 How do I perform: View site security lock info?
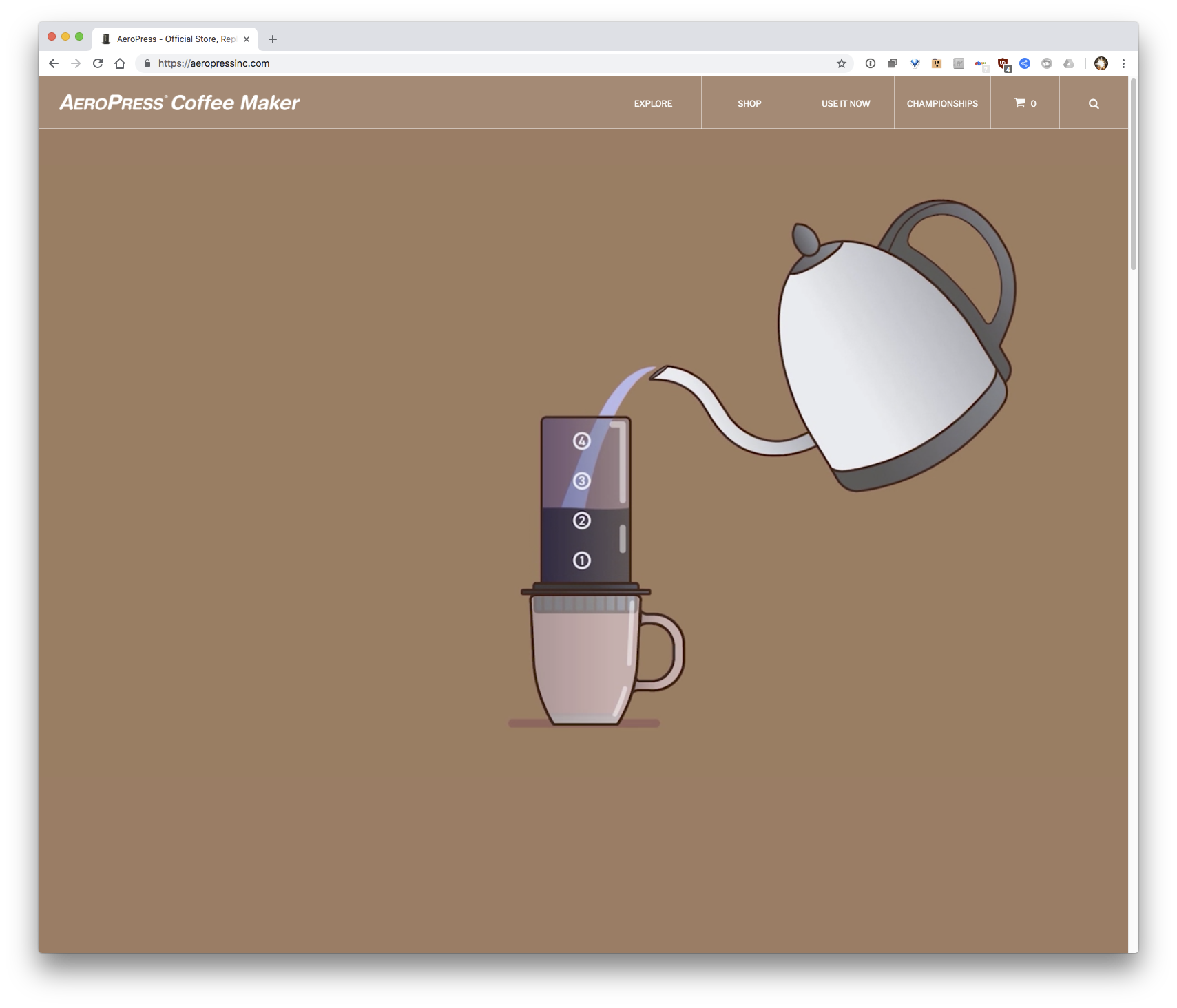pos(147,63)
